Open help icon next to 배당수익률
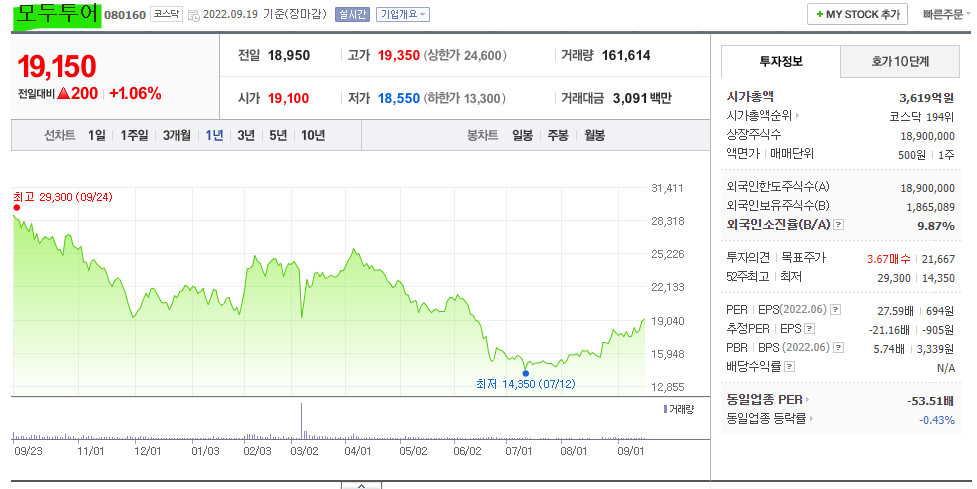977x489 pixels. pos(789,366)
